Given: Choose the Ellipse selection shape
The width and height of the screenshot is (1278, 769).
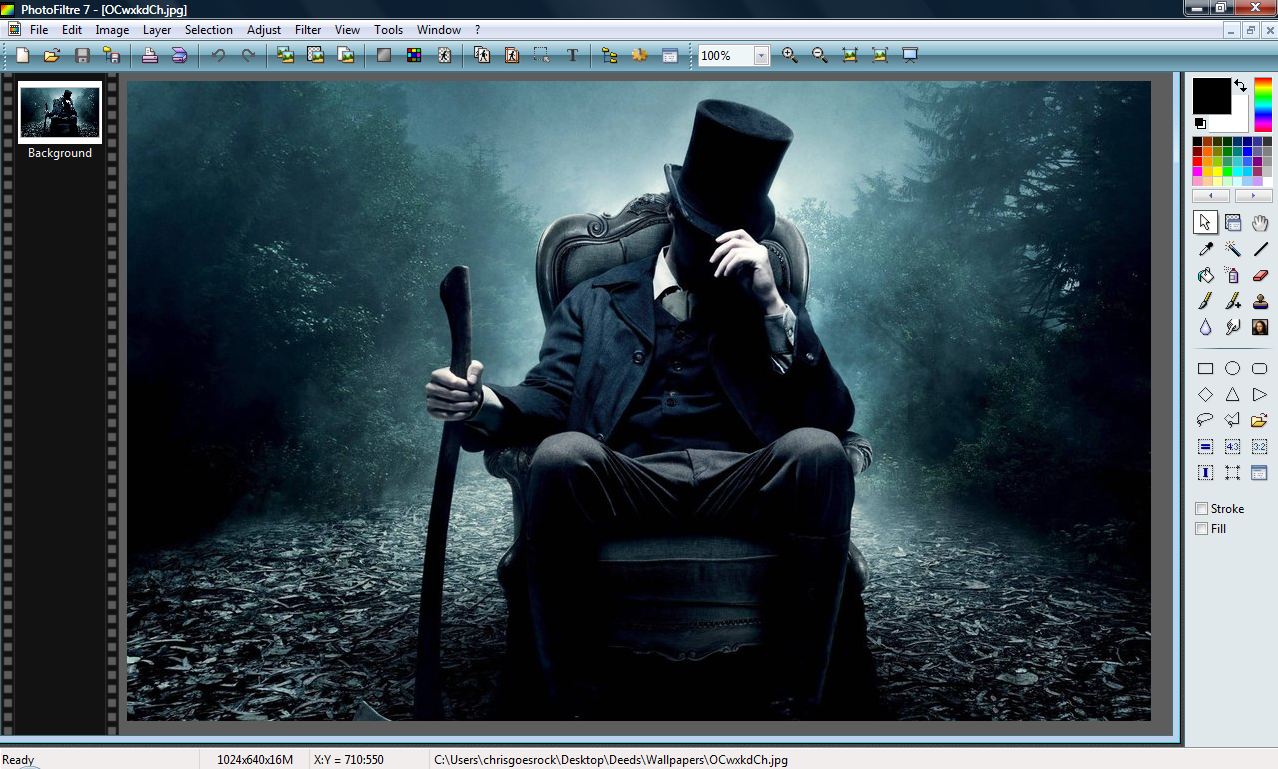Looking at the screenshot, I should (1233, 368).
